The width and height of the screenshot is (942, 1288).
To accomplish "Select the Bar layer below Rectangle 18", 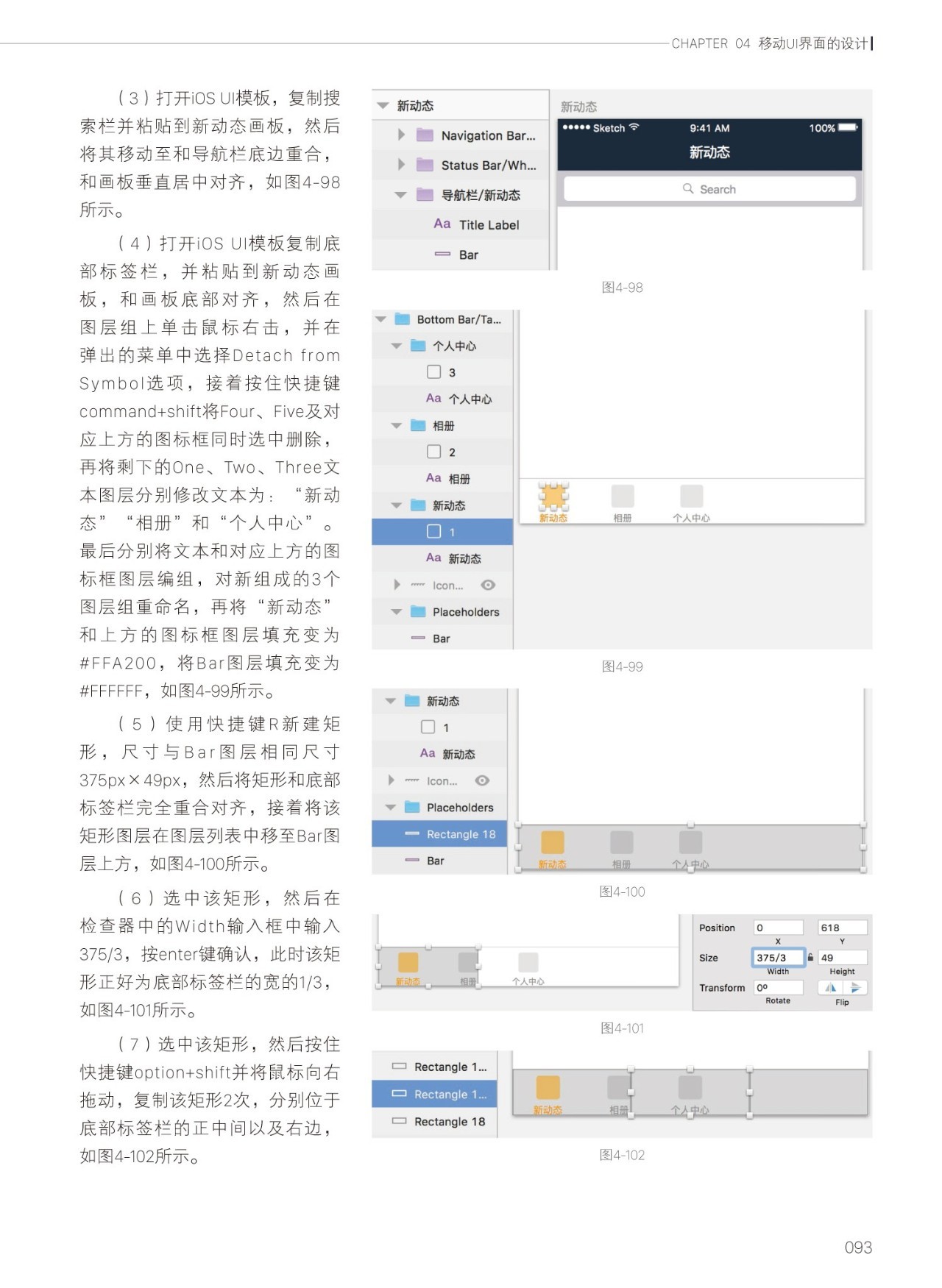I will coord(439,861).
